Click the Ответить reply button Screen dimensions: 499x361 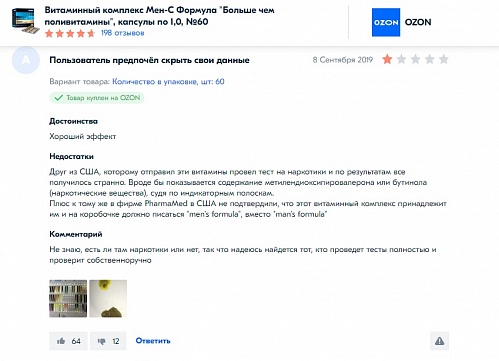tap(153, 341)
